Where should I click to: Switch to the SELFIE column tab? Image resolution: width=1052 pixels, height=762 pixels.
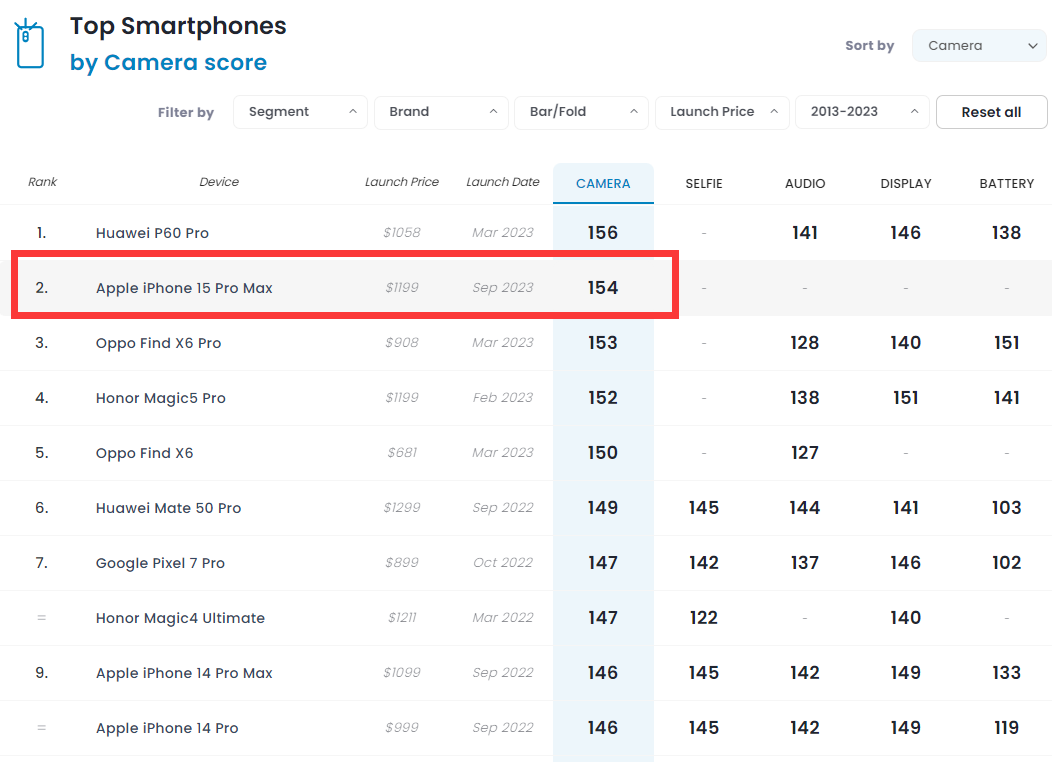(704, 184)
